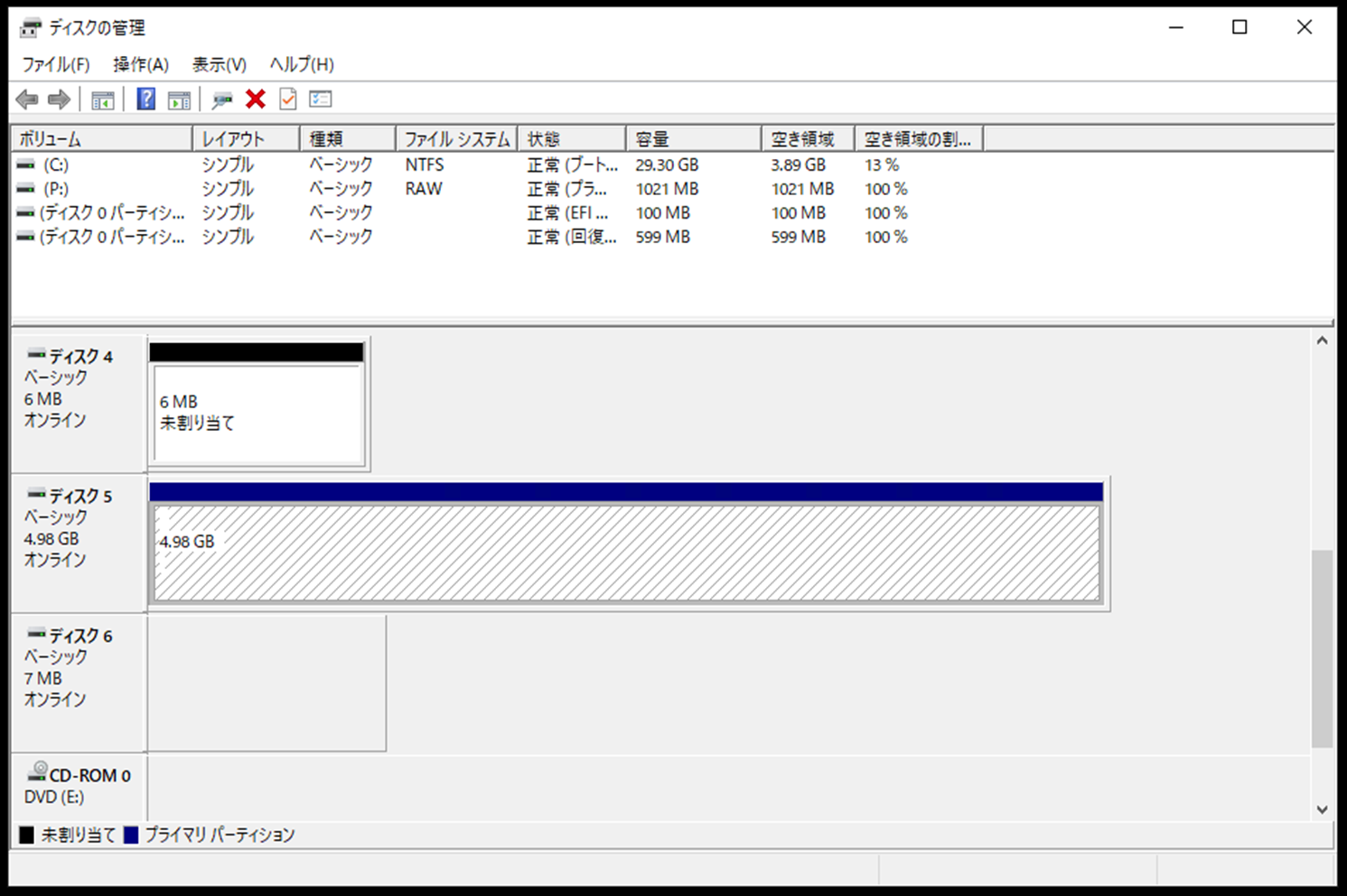Click the properties checkmark page icon
The width and height of the screenshot is (1347, 896).
point(288,99)
